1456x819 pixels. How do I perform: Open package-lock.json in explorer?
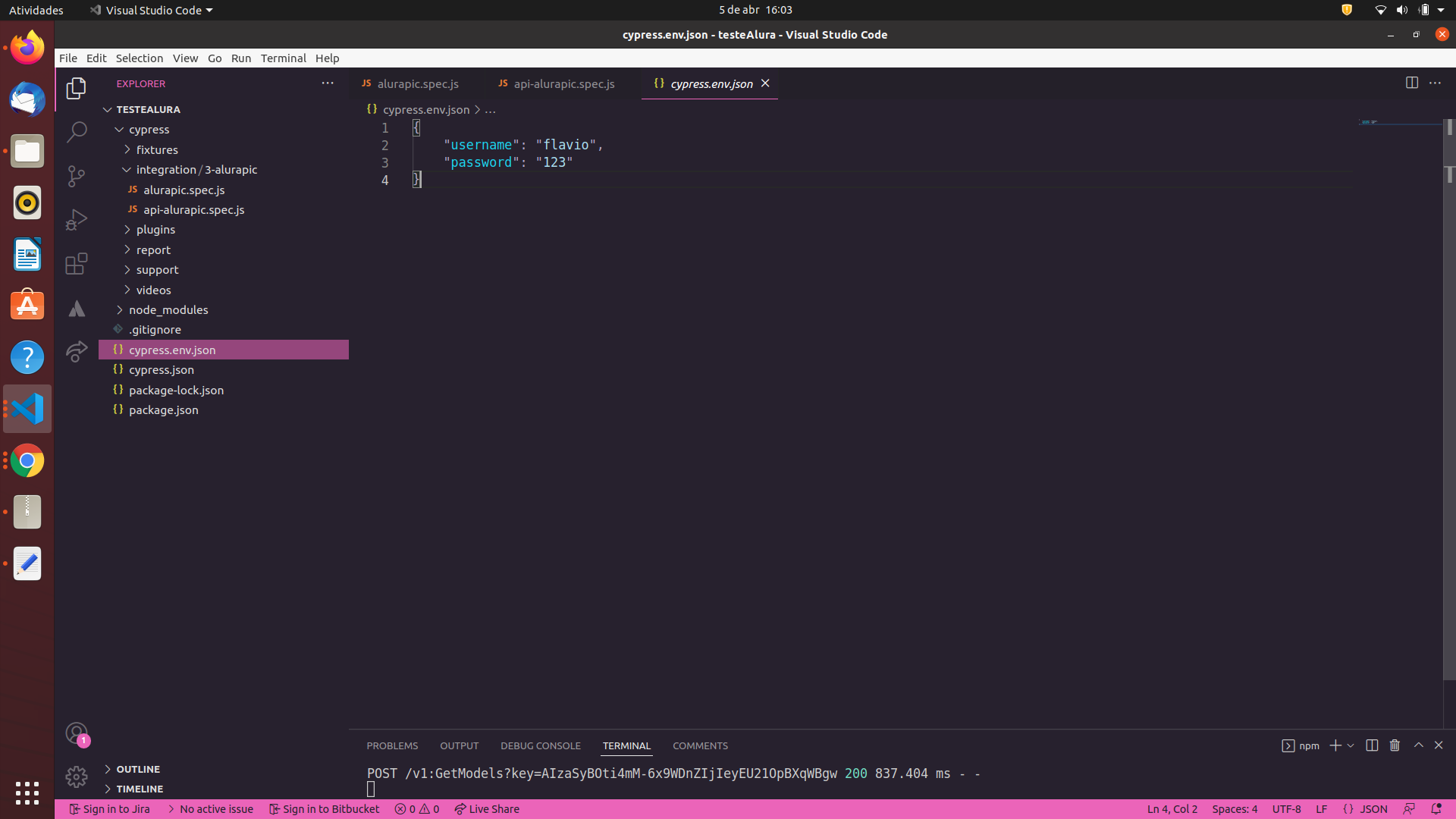click(x=224, y=391)
